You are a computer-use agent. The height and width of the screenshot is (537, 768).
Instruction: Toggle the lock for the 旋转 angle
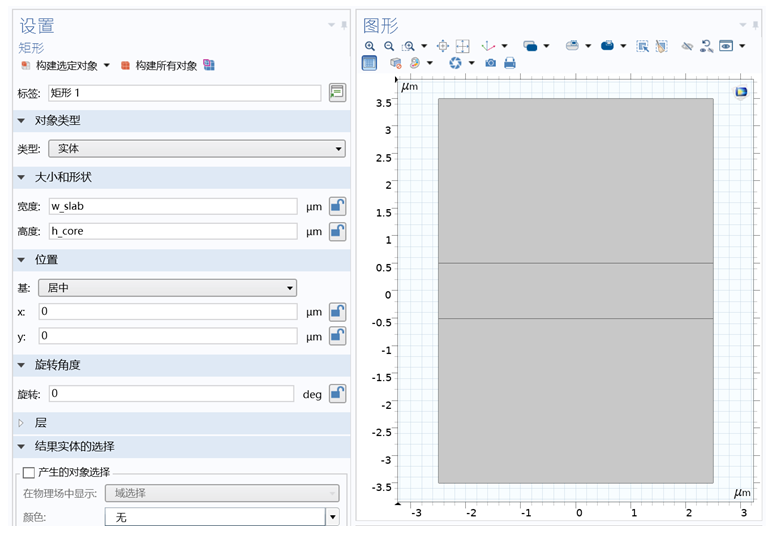pyautogui.click(x=337, y=393)
